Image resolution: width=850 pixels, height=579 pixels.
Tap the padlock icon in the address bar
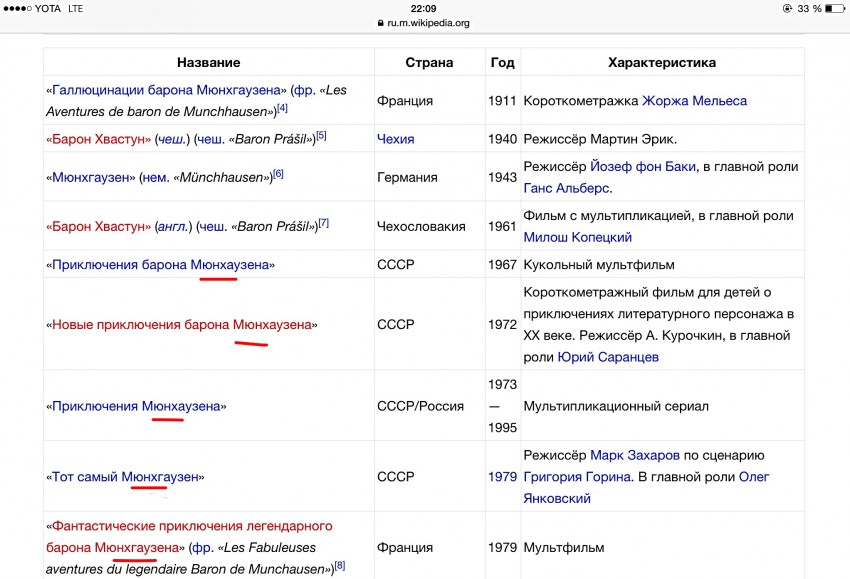[x=380, y=23]
